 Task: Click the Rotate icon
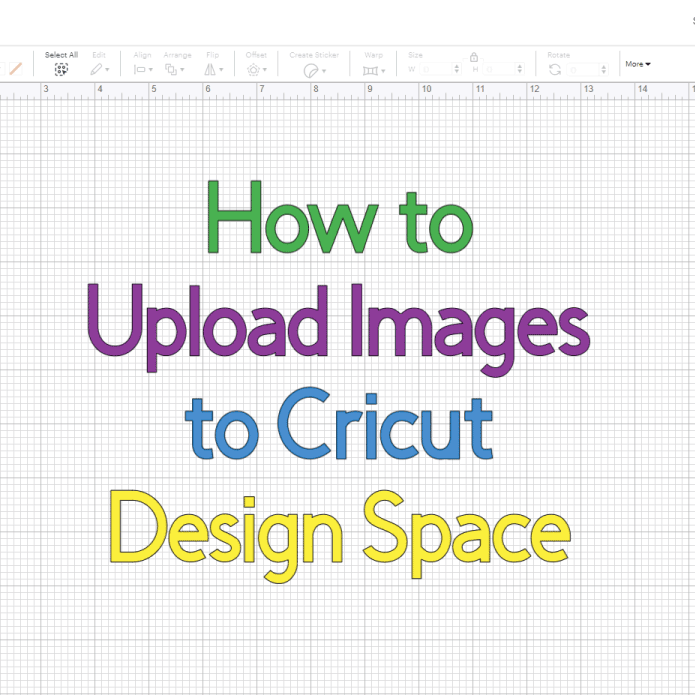(x=555, y=70)
